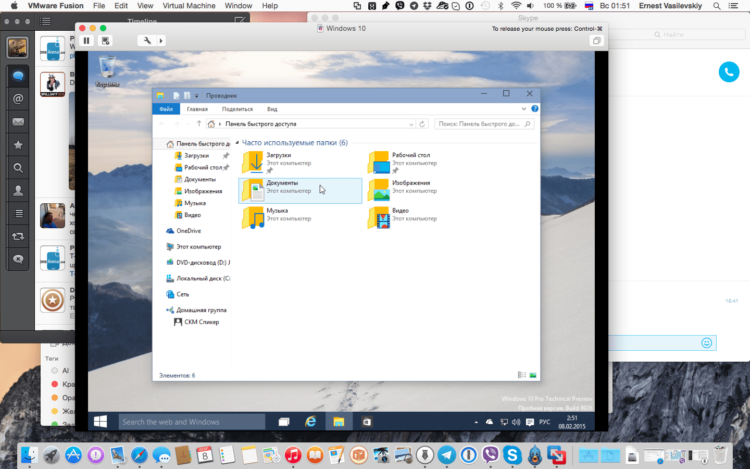Click the Панель быстрого доступа address path
The image size is (750, 469).
tap(261, 124)
